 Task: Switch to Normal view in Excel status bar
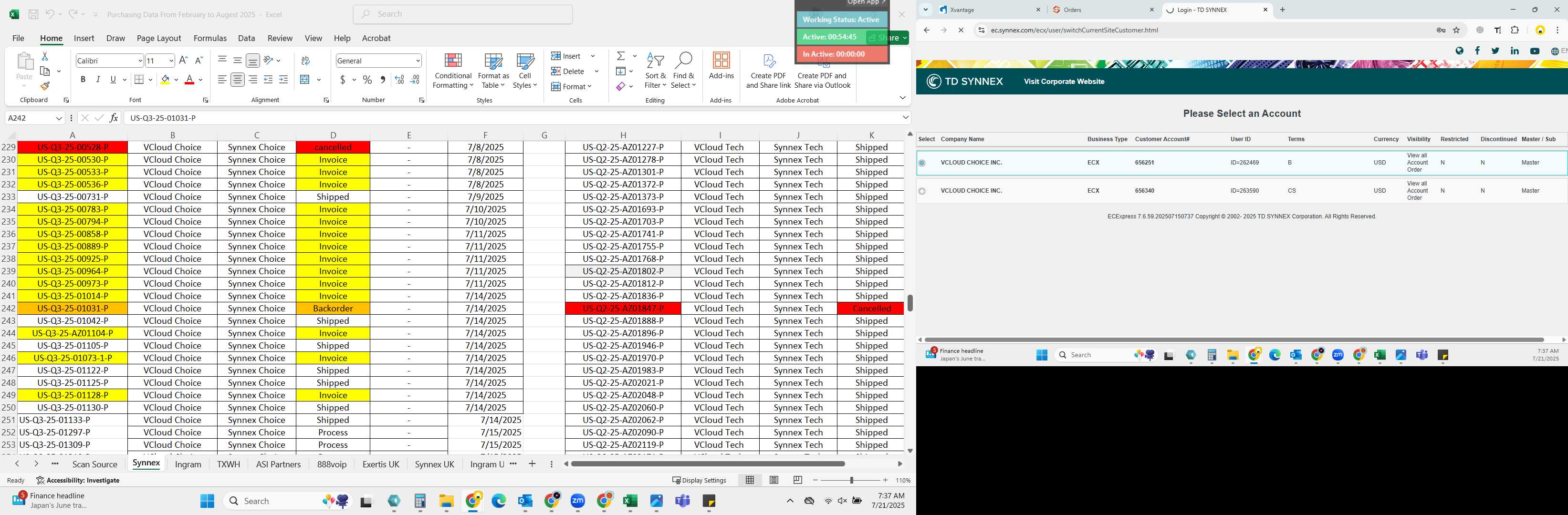tap(750, 480)
